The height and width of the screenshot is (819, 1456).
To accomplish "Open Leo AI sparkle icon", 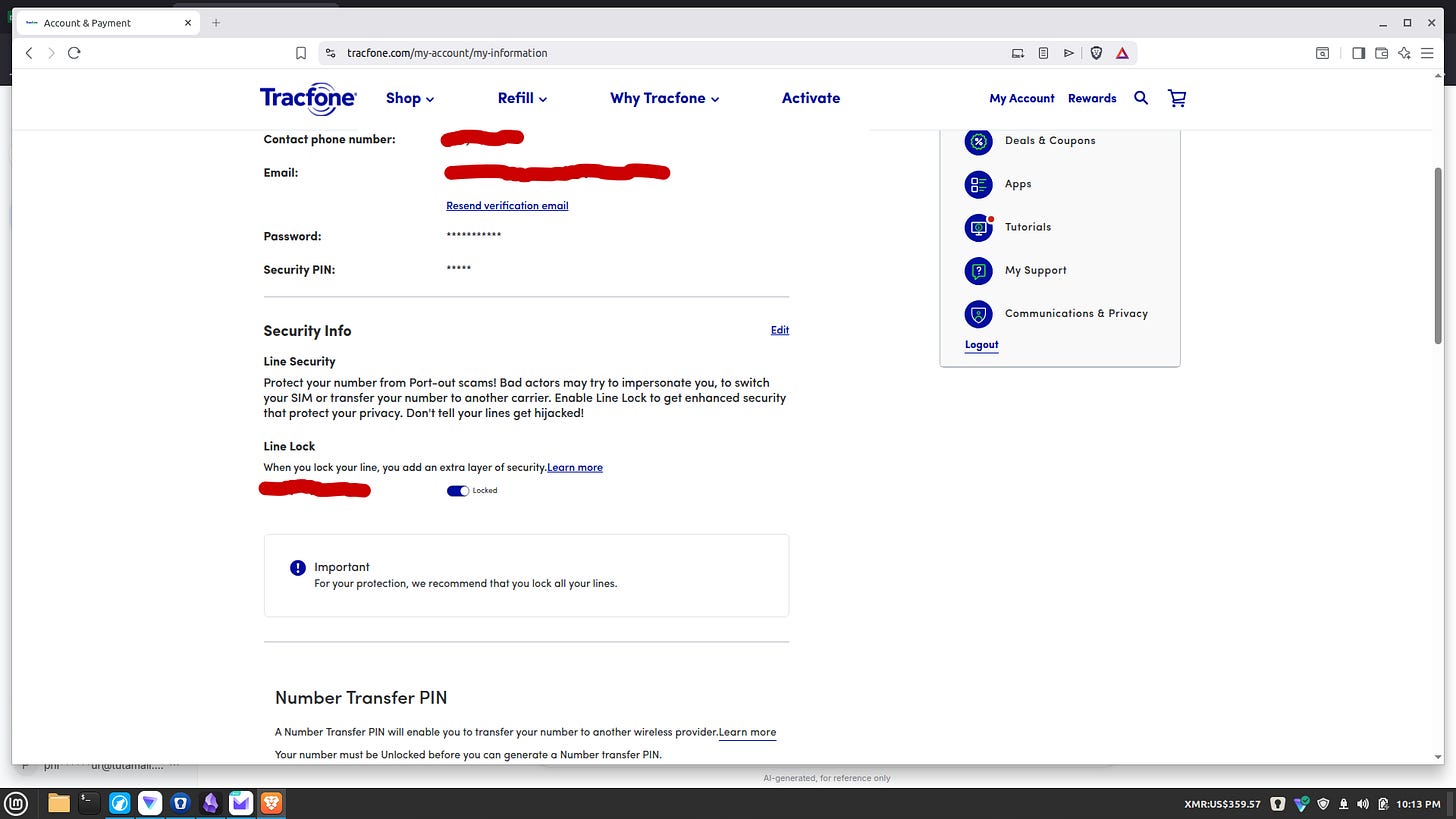I will pos(1405,53).
